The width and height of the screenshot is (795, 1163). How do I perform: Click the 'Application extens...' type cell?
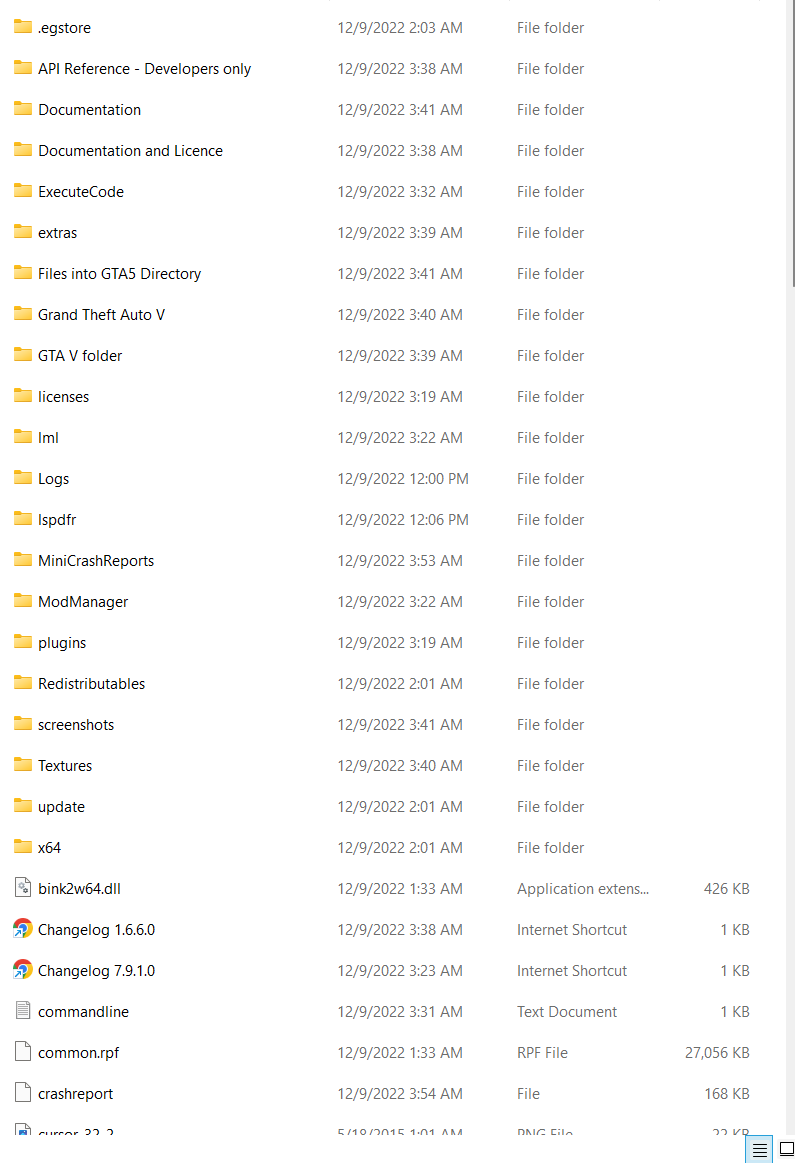tap(583, 889)
